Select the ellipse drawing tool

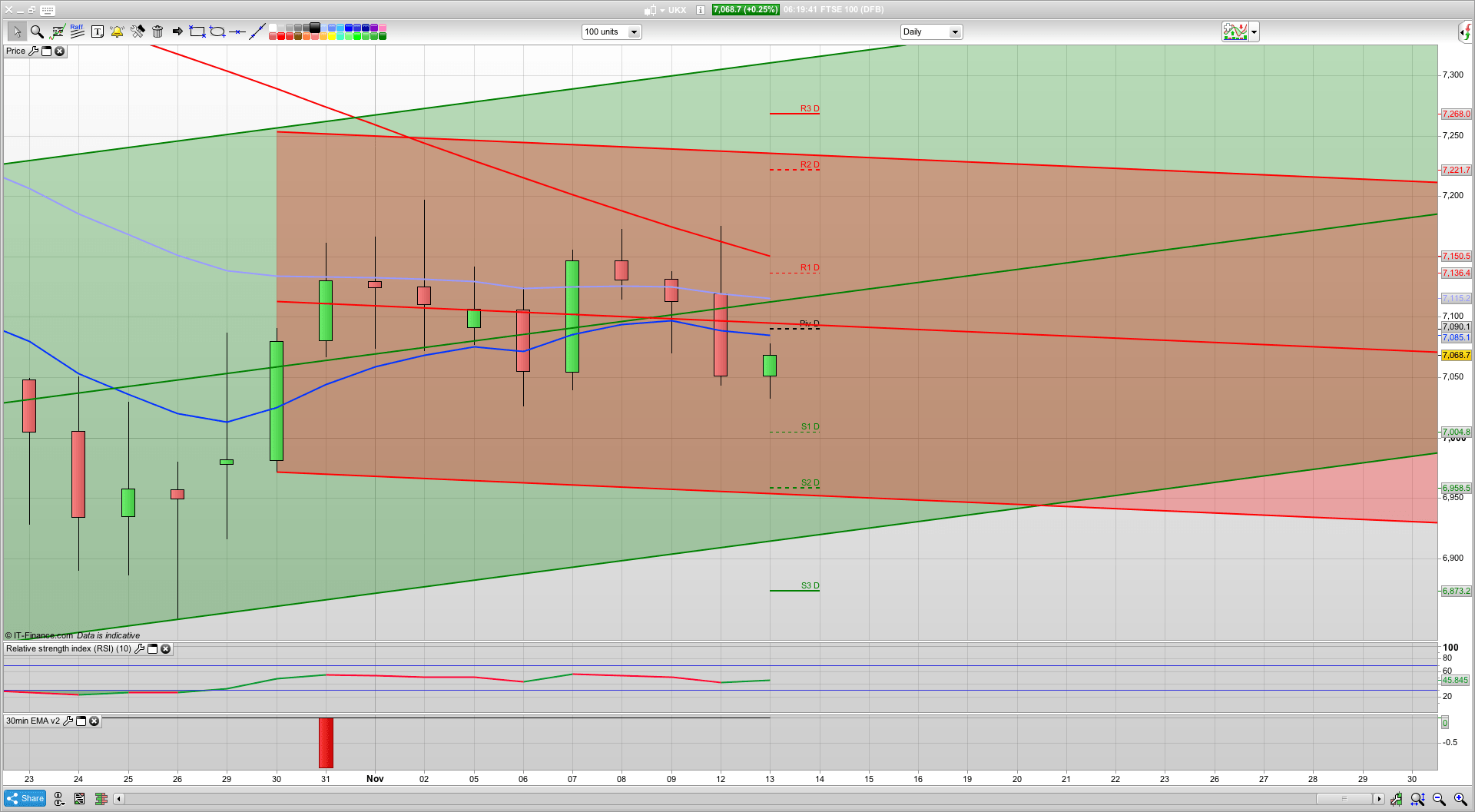(x=217, y=31)
